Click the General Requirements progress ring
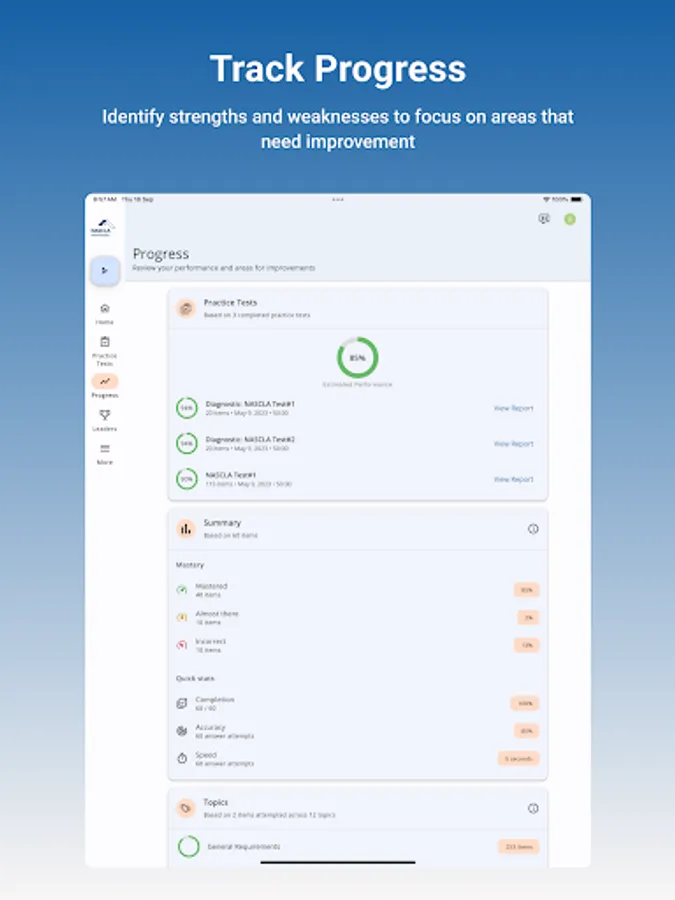The width and height of the screenshot is (675, 900). (x=188, y=847)
